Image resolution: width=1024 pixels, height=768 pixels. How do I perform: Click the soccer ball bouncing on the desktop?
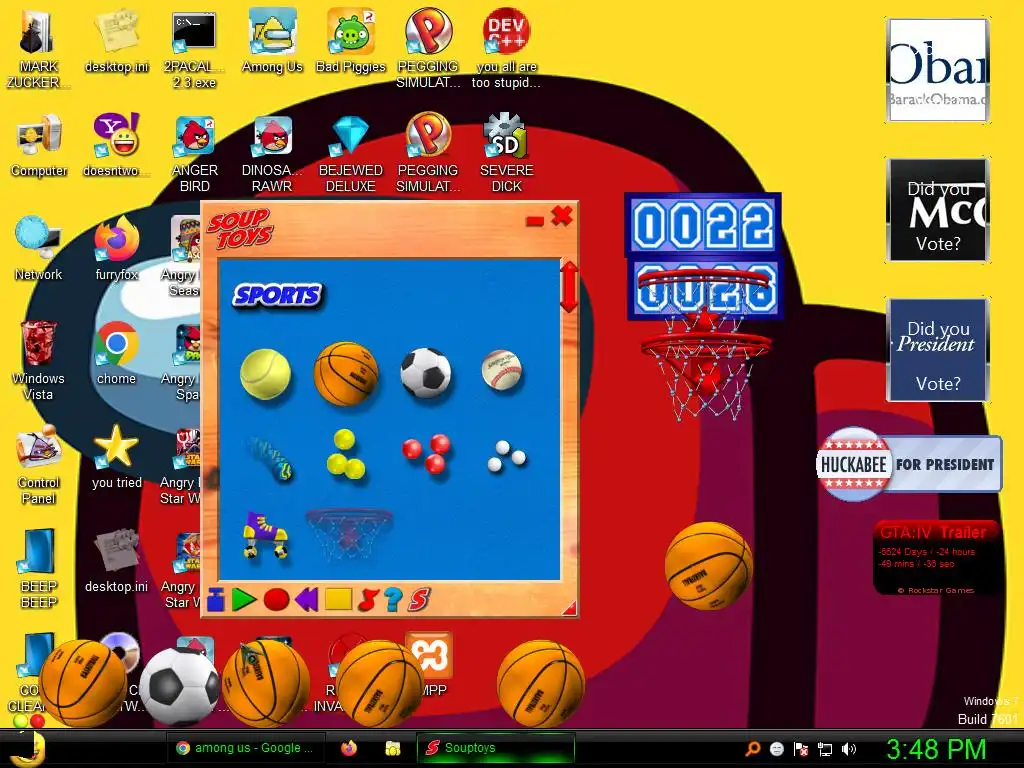click(180, 686)
